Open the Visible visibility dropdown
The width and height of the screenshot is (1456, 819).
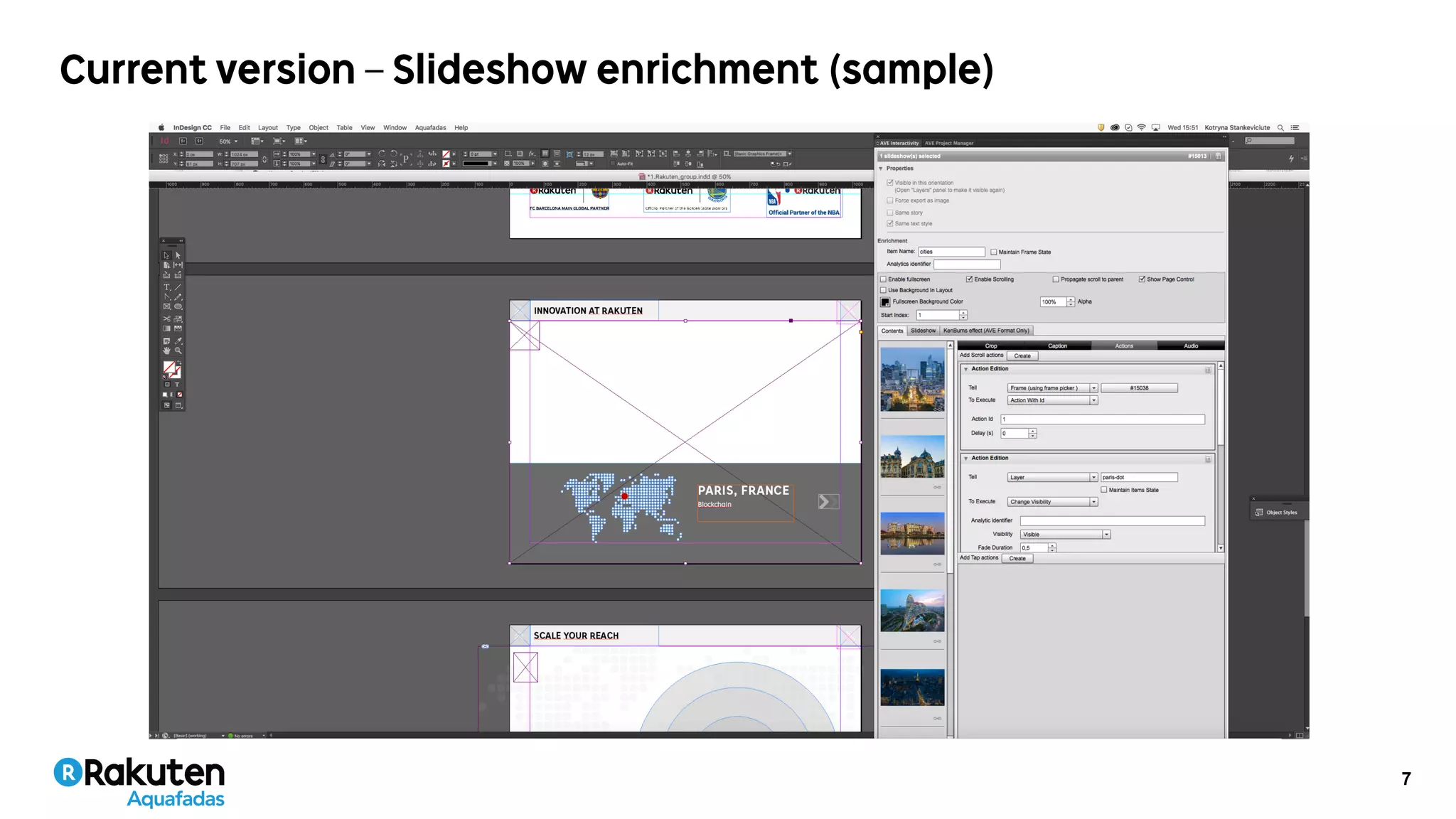pos(1065,535)
